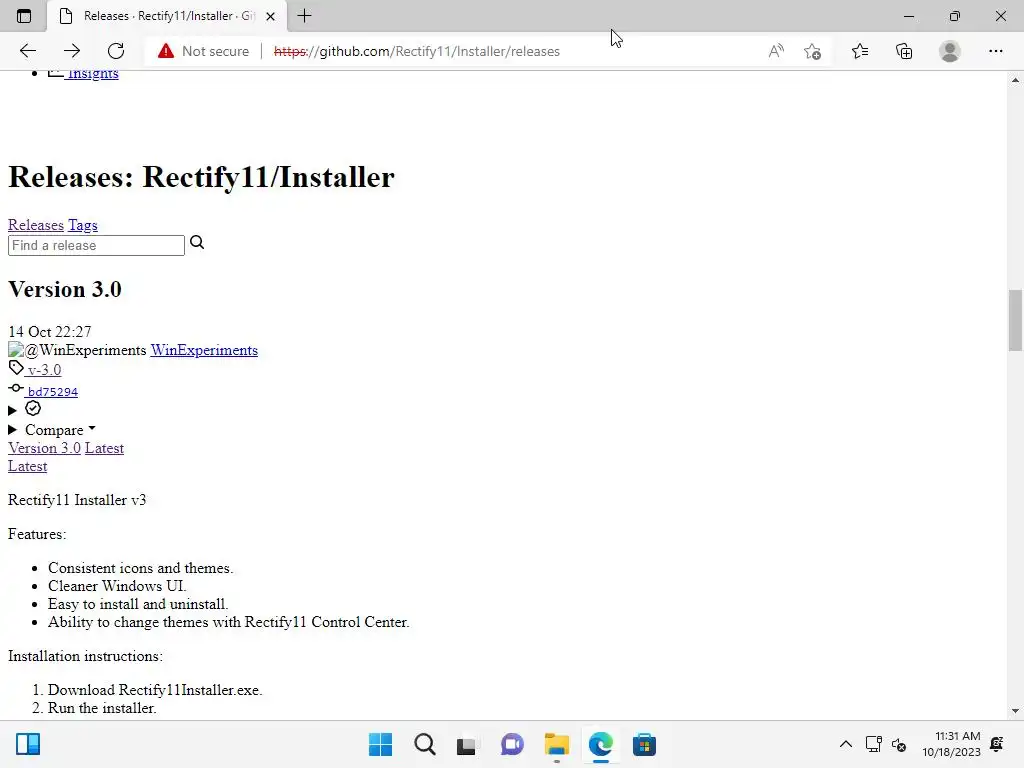Open the profile avatar icon

point(950,51)
